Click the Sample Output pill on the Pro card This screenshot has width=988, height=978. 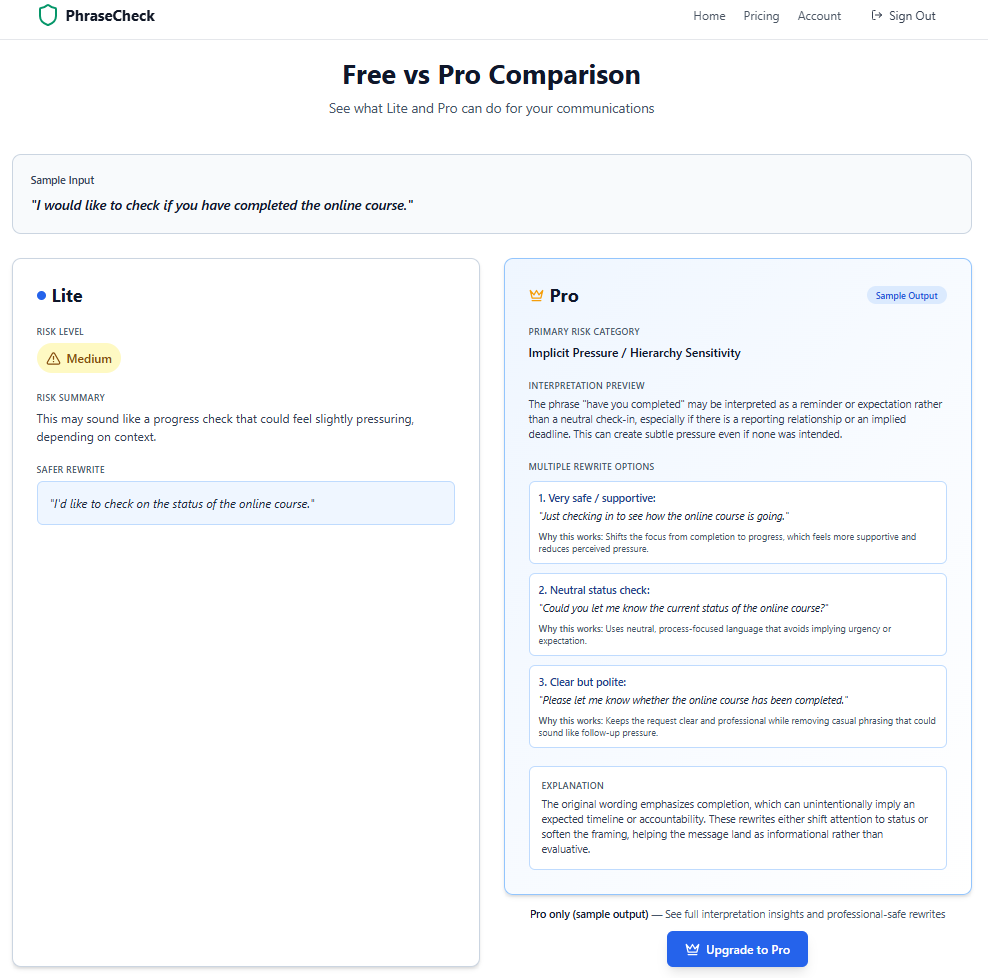coord(906,294)
